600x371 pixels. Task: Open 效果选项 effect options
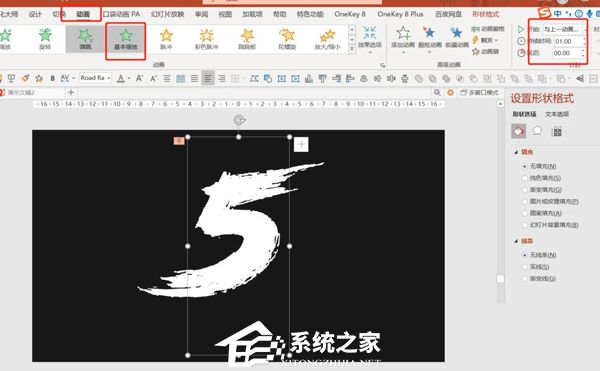[370, 40]
